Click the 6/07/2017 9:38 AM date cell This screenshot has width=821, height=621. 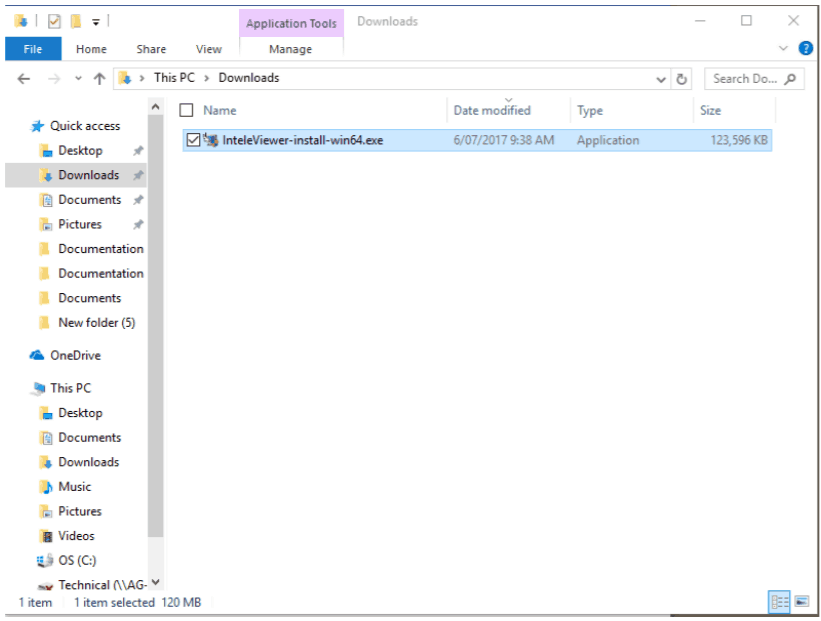(x=503, y=140)
